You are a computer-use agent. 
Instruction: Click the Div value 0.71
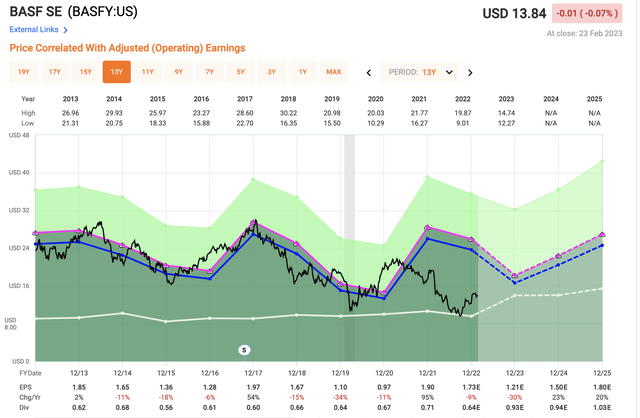tap(427, 408)
